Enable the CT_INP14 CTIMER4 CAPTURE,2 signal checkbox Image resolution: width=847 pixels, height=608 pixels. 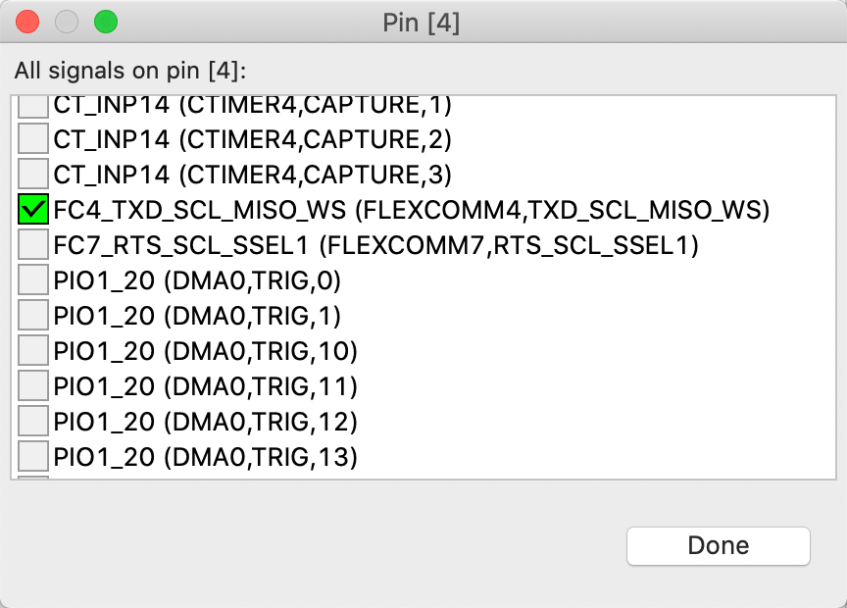[x=33, y=138]
